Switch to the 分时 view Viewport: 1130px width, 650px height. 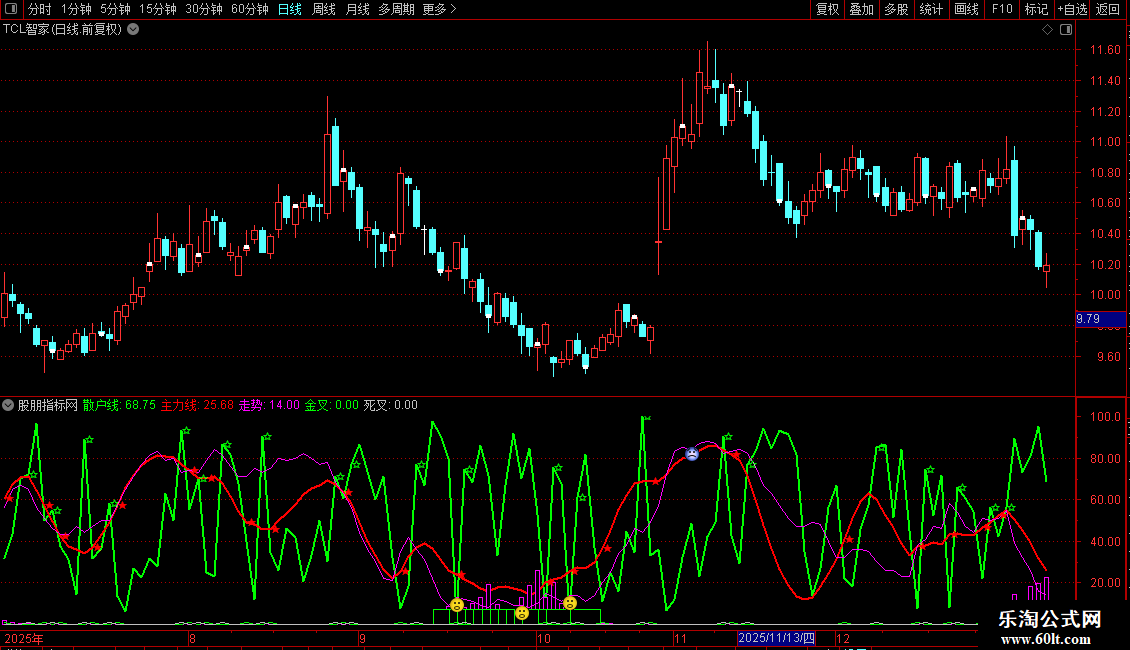pos(40,9)
